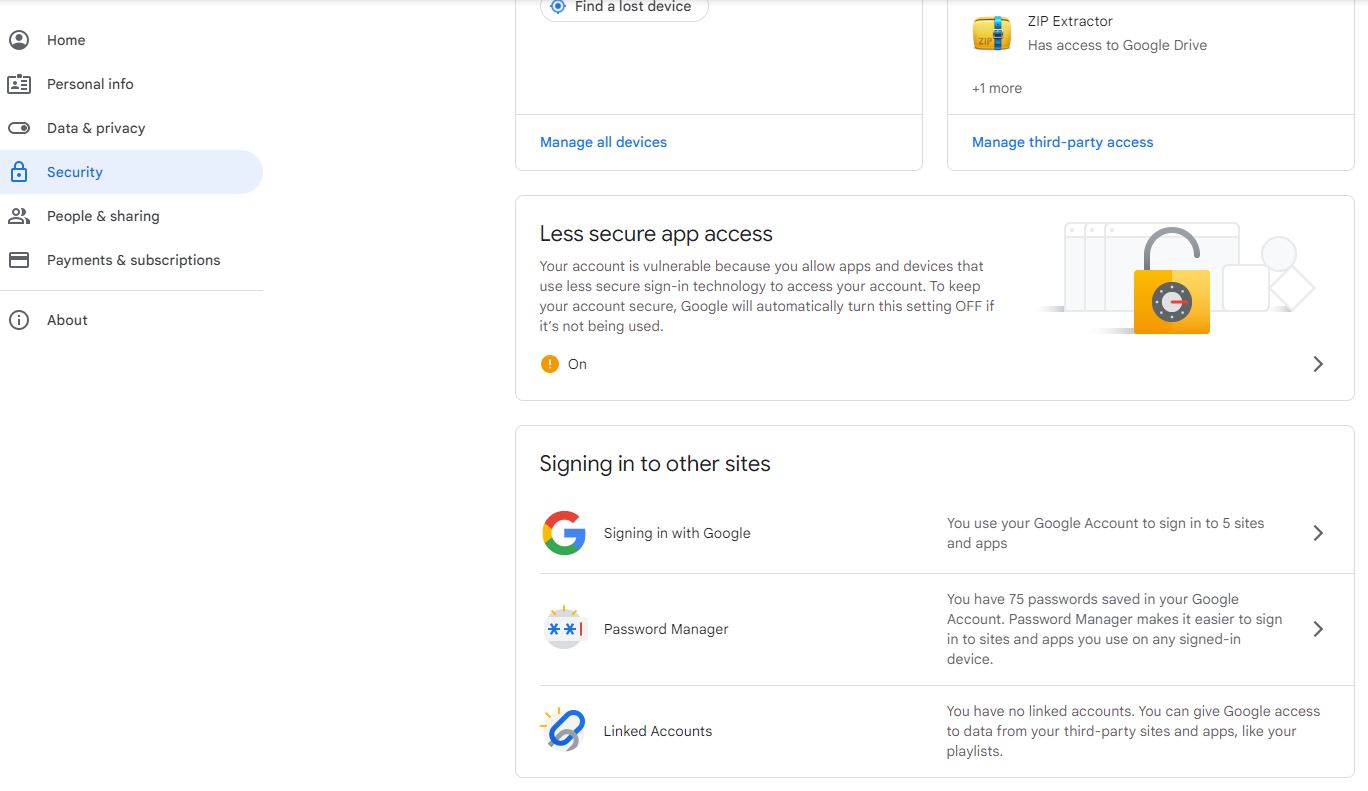Click the Find a lost device button
This screenshot has width=1368, height=791.
pos(624,7)
